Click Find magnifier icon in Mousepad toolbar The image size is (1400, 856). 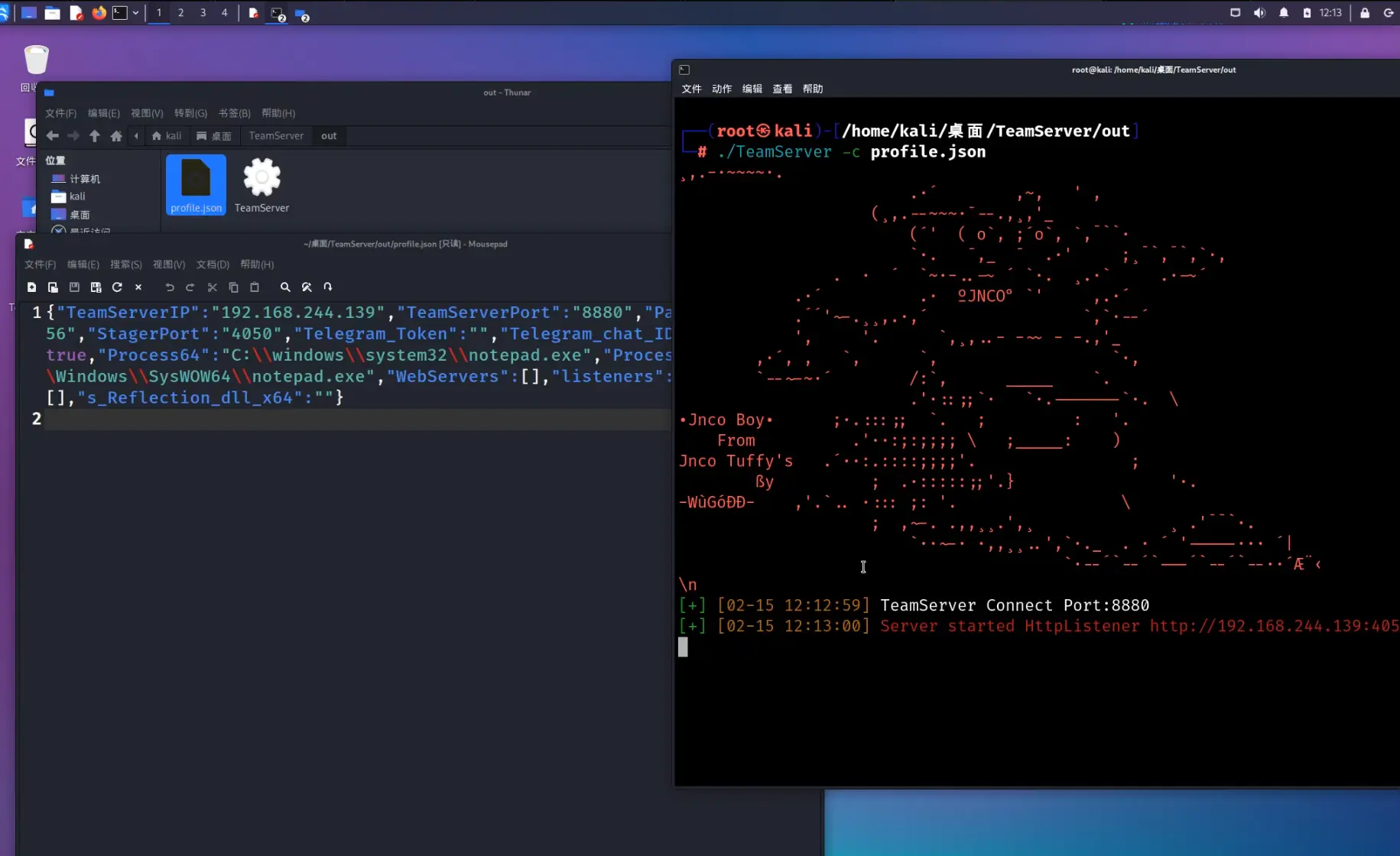click(x=285, y=287)
